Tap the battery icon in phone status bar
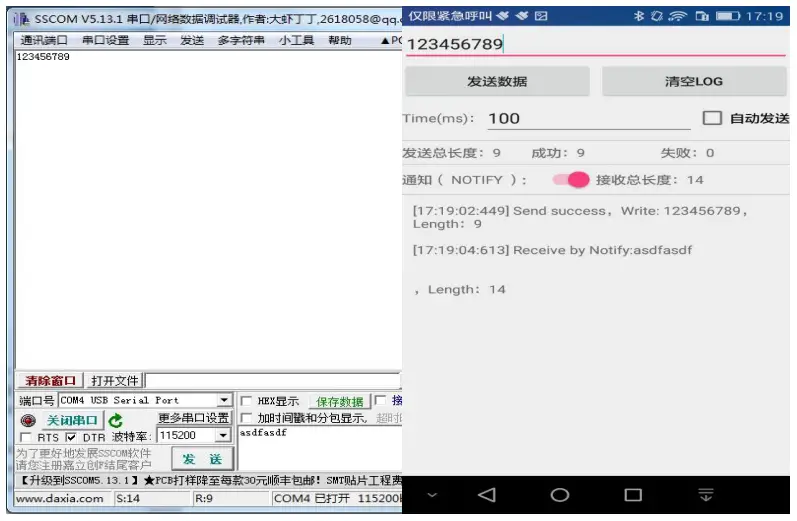The height and width of the screenshot is (521, 797). [x=728, y=16]
